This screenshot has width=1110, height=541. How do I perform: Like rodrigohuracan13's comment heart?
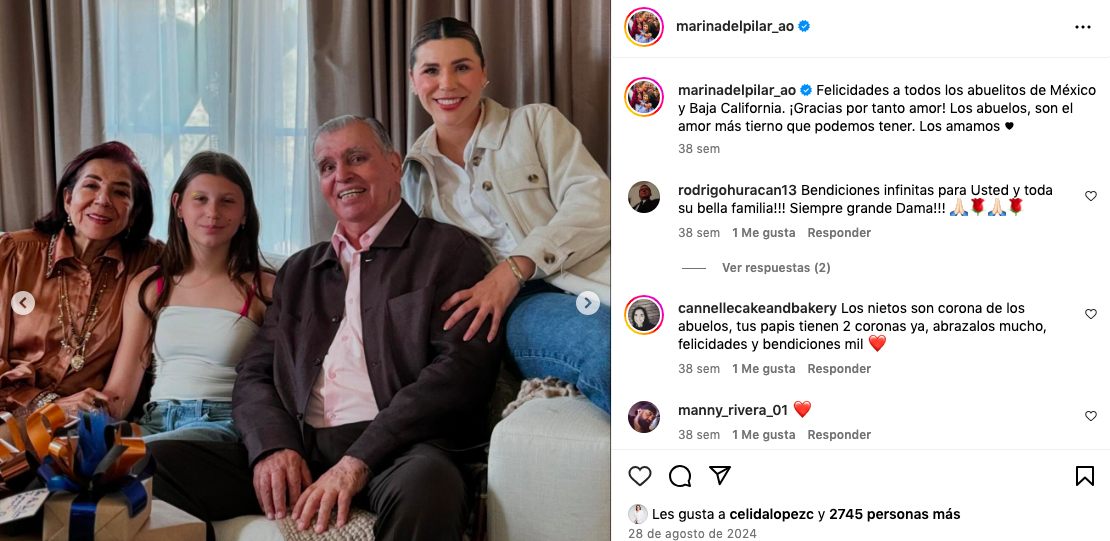coord(1091,196)
